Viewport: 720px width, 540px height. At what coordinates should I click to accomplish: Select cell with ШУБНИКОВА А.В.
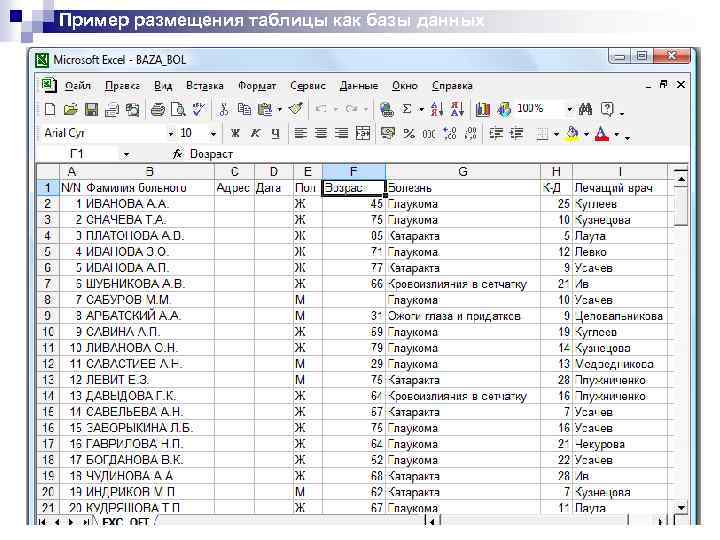point(150,284)
